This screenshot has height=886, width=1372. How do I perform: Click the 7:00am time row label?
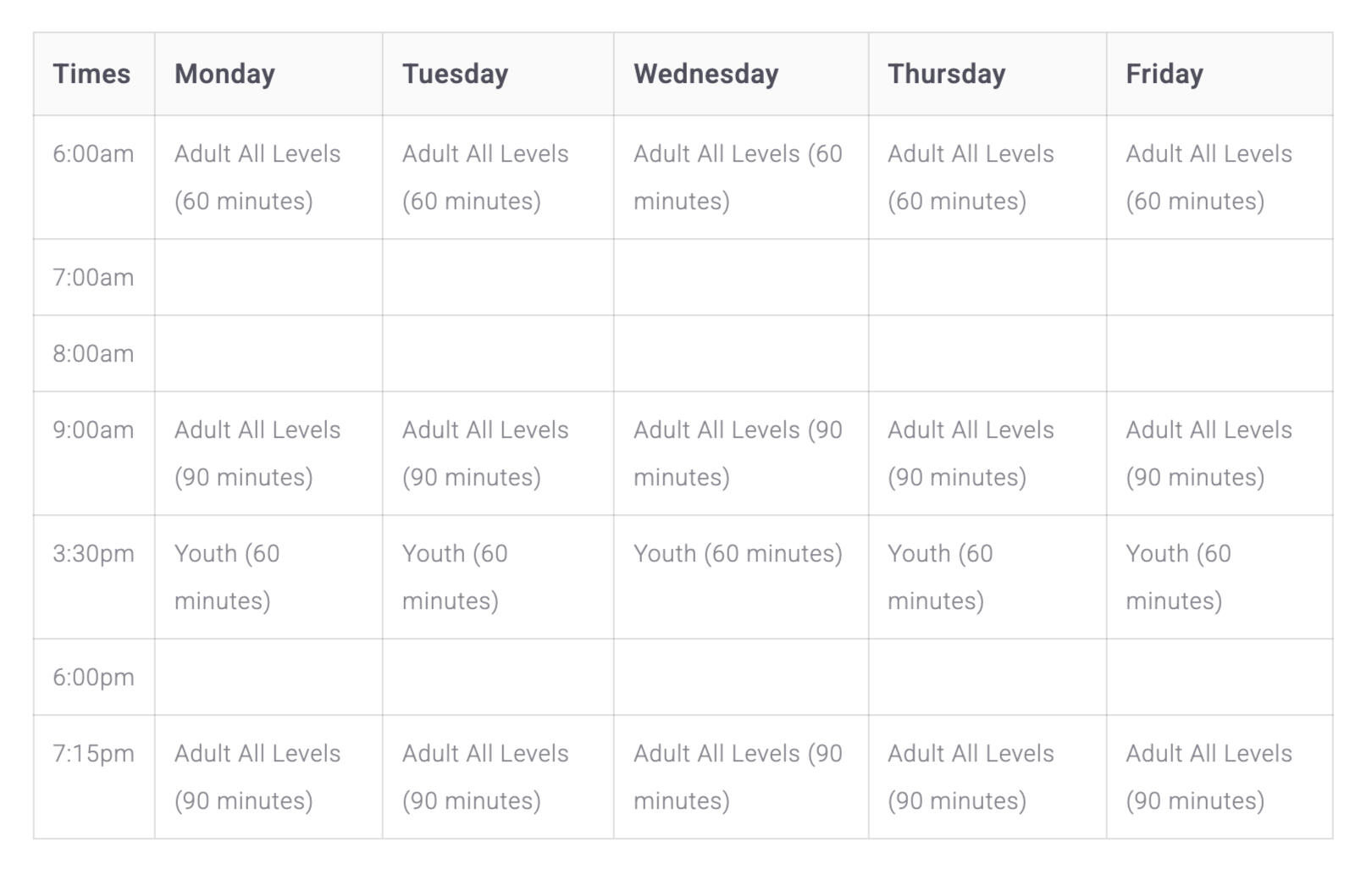pyautogui.click(x=93, y=278)
